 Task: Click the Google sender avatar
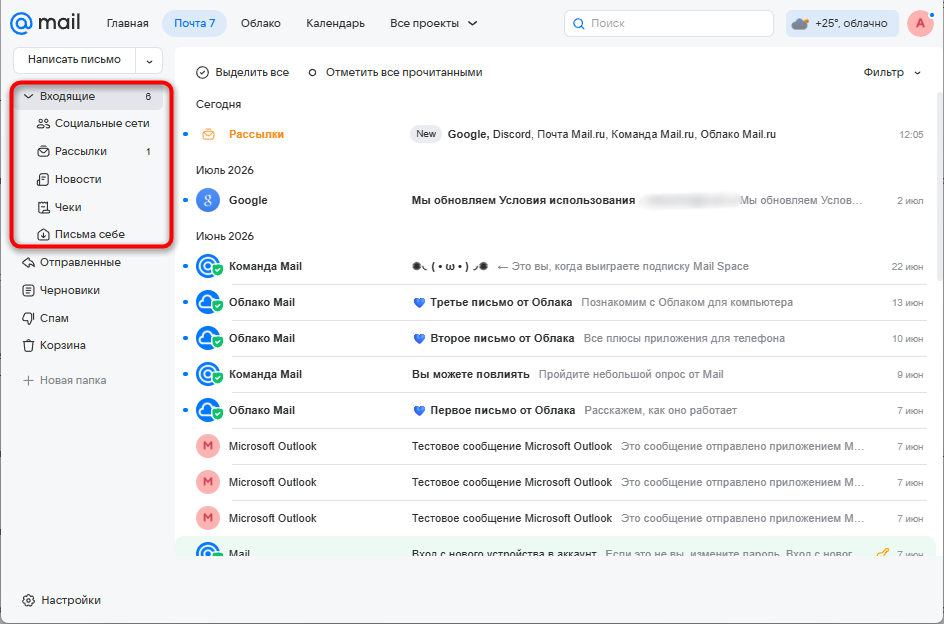pyautogui.click(x=208, y=201)
